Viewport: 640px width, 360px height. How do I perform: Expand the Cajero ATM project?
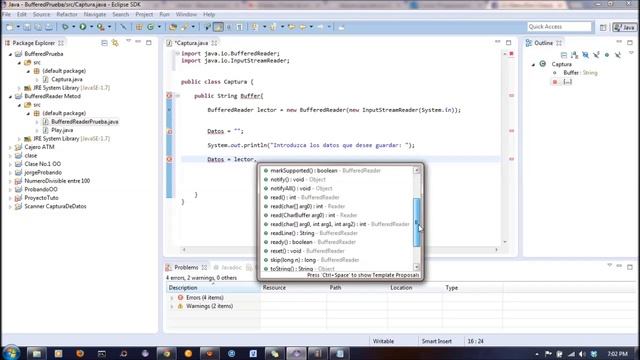coord(11,147)
